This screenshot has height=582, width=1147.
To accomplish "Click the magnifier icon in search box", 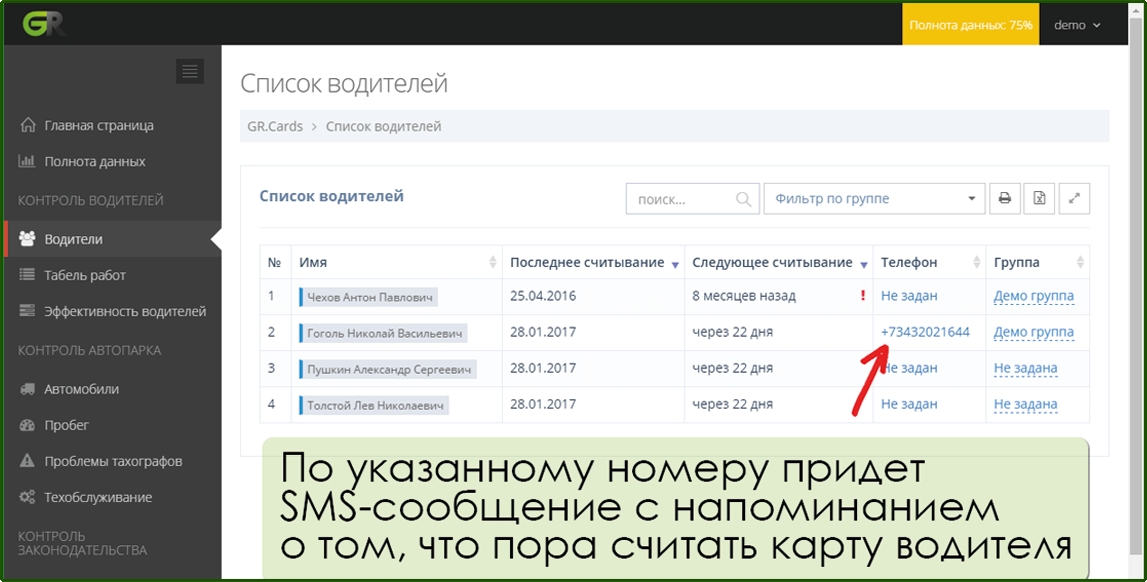I will (x=743, y=199).
